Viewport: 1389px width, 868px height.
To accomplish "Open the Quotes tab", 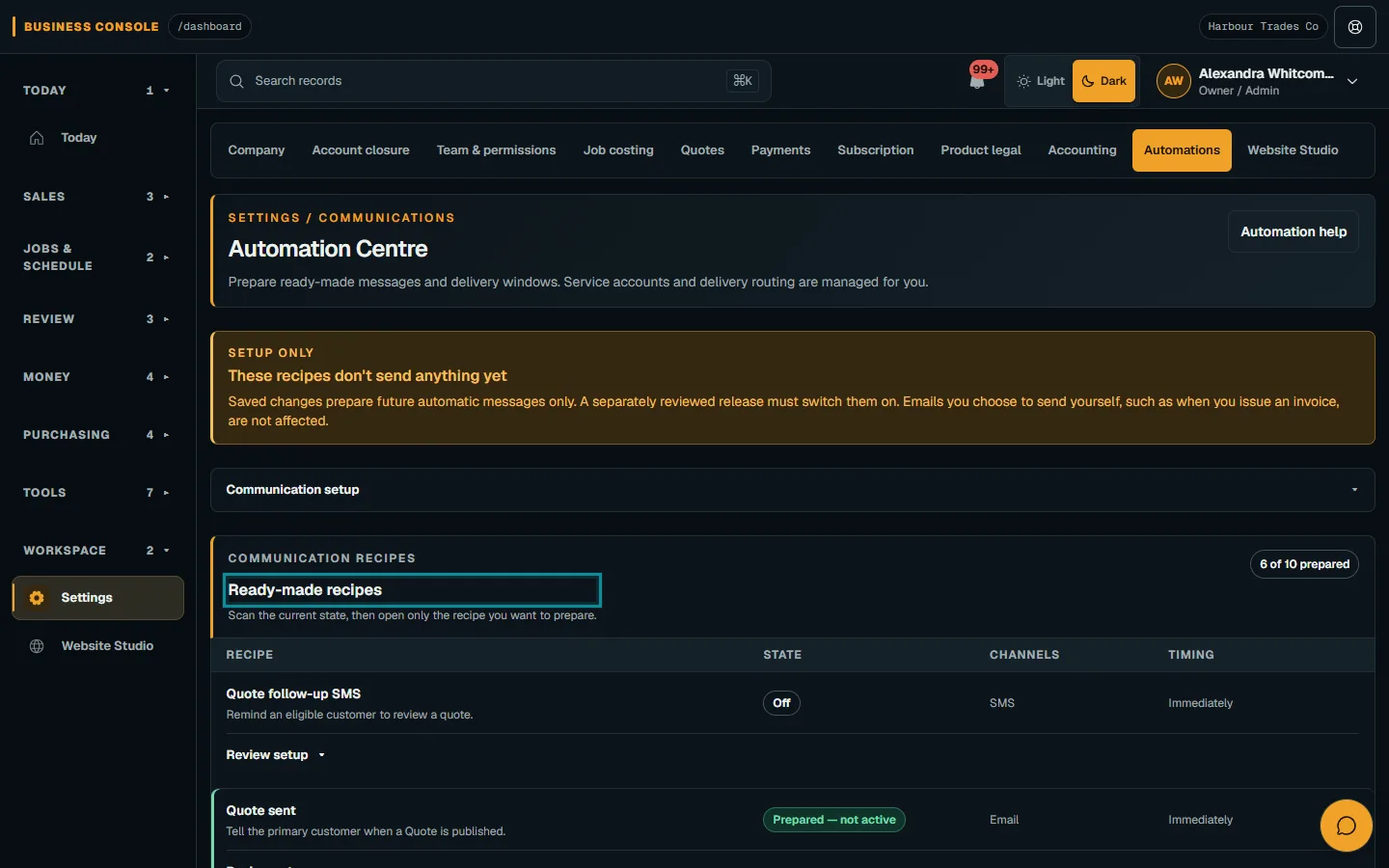I will point(702,150).
